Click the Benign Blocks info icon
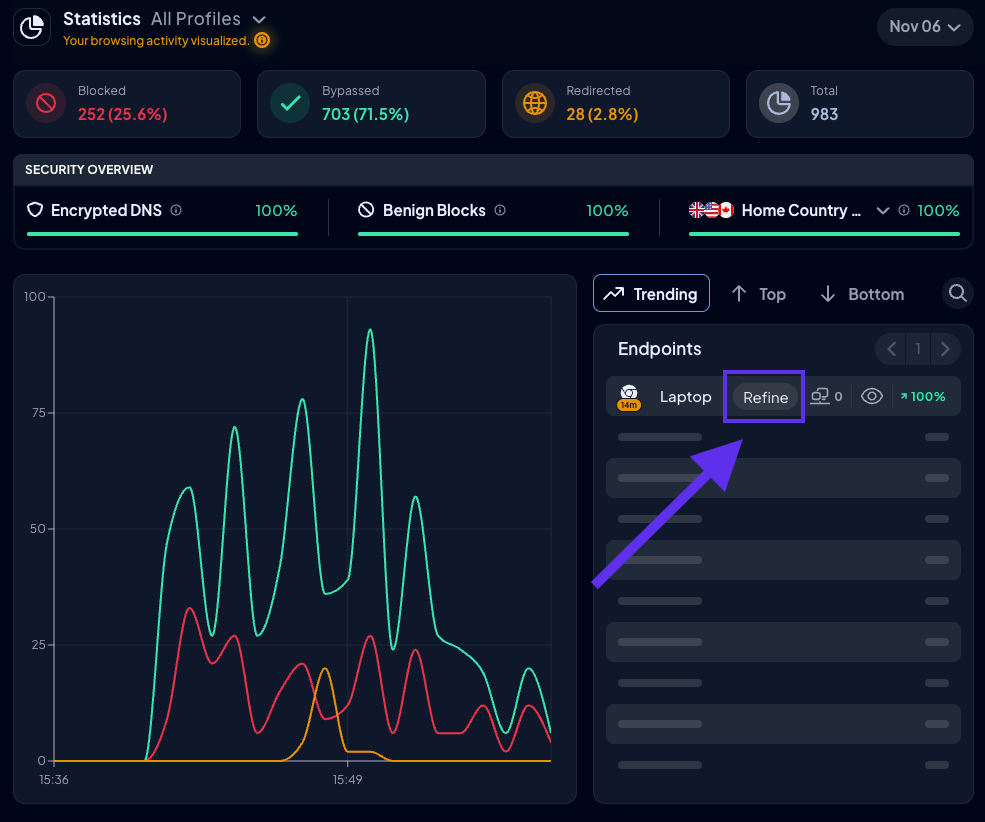 point(500,211)
